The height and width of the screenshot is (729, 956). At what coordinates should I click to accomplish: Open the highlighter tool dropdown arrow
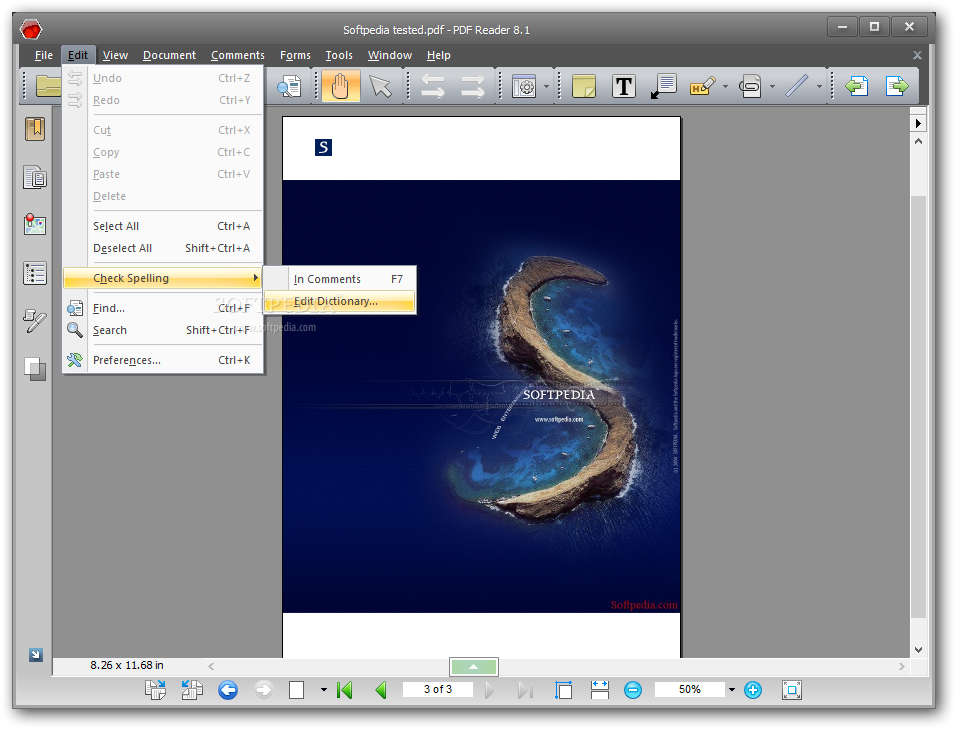[x=725, y=87]
